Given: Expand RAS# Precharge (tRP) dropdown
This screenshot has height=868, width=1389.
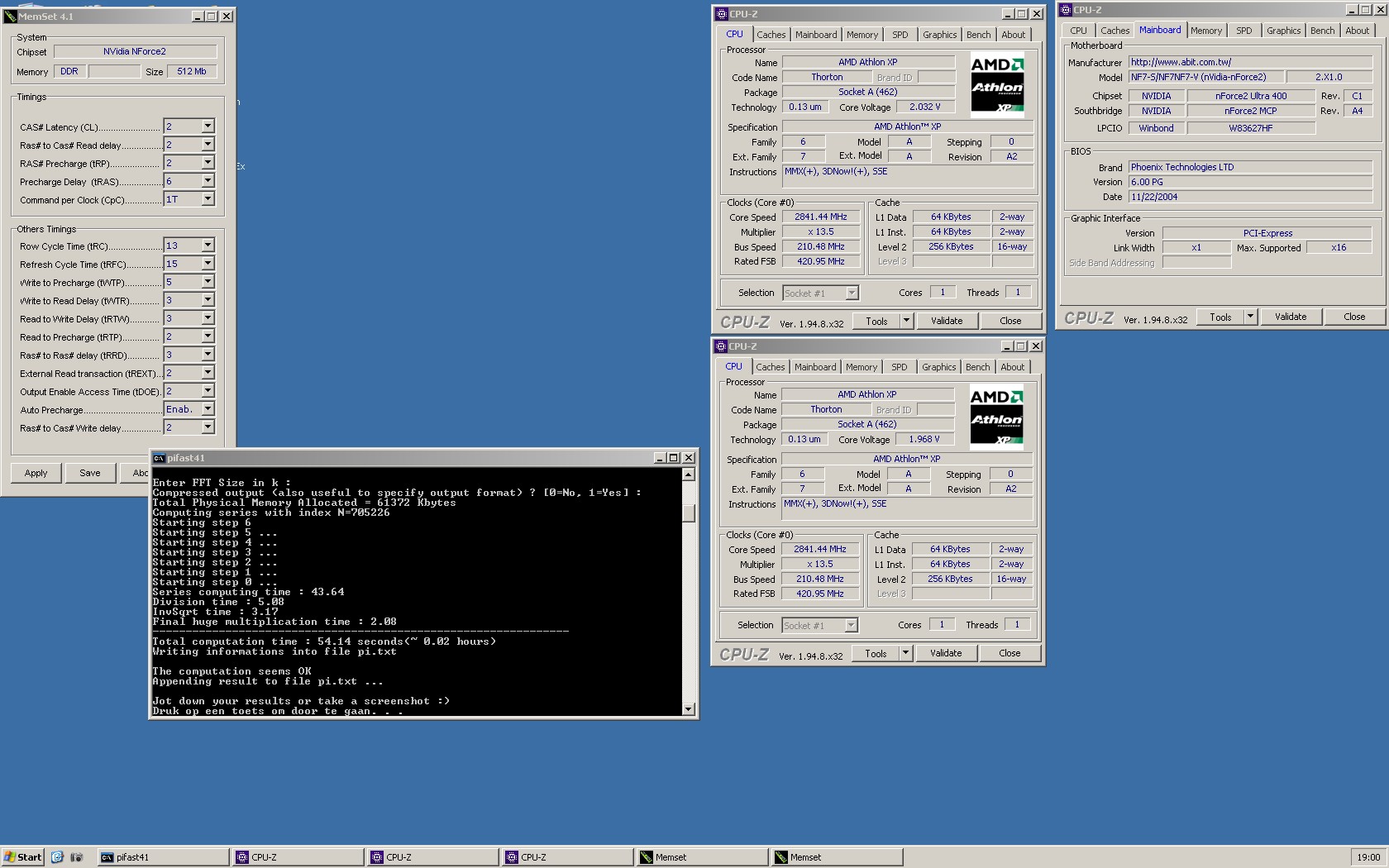Looking at the screenshot, I should coord(208,163).
